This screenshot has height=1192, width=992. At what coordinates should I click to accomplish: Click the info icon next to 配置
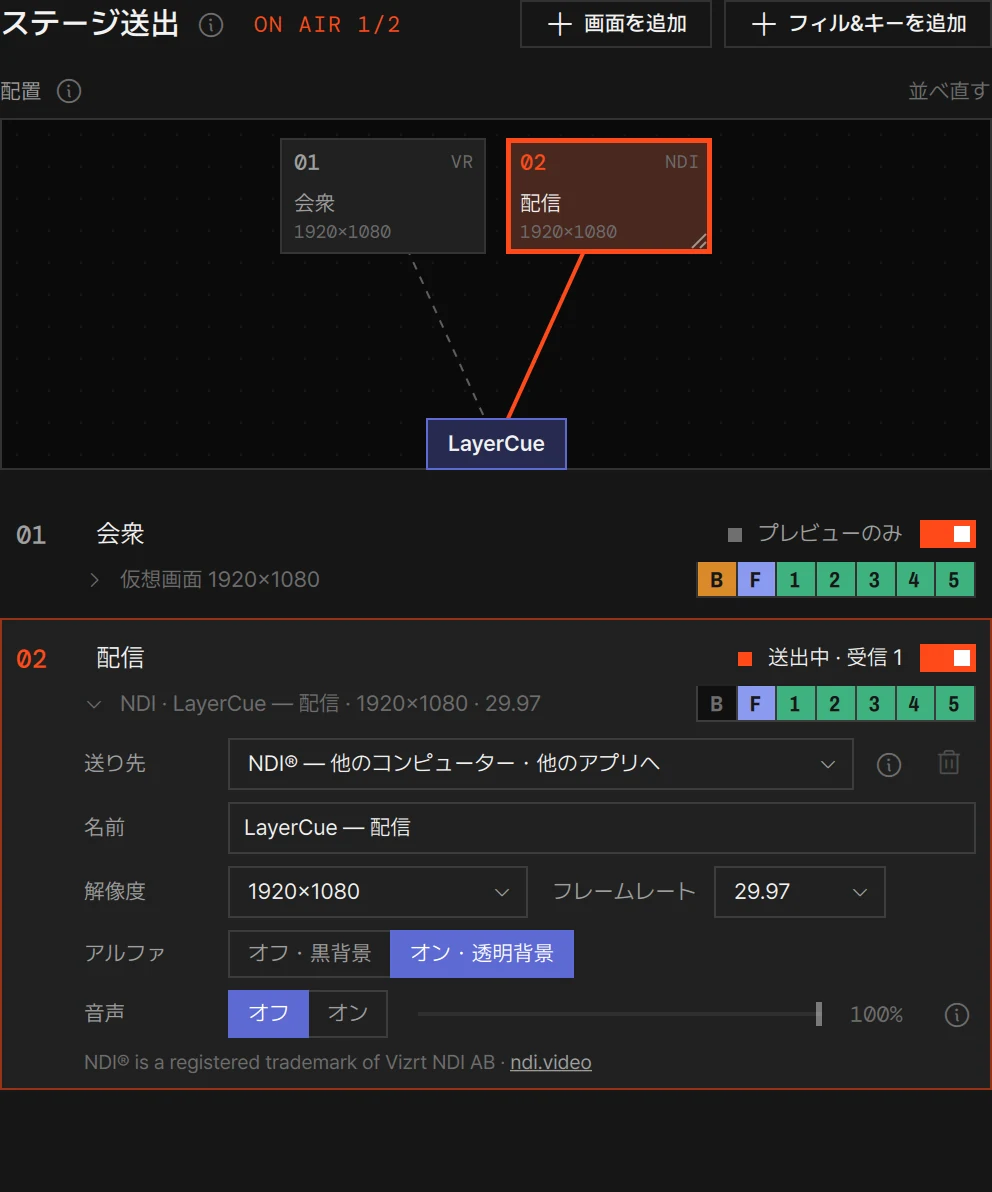(x=69, y=91)
